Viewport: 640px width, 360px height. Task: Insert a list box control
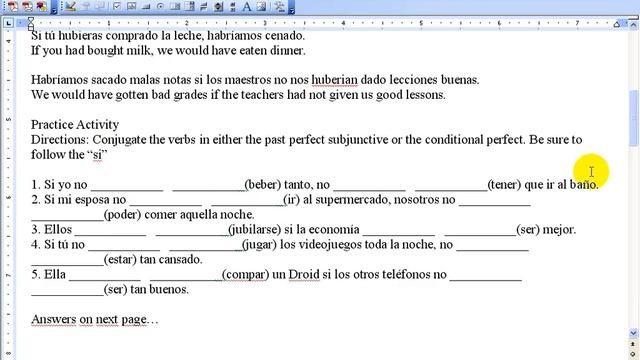pyautogui.click(x=175, y=6)
